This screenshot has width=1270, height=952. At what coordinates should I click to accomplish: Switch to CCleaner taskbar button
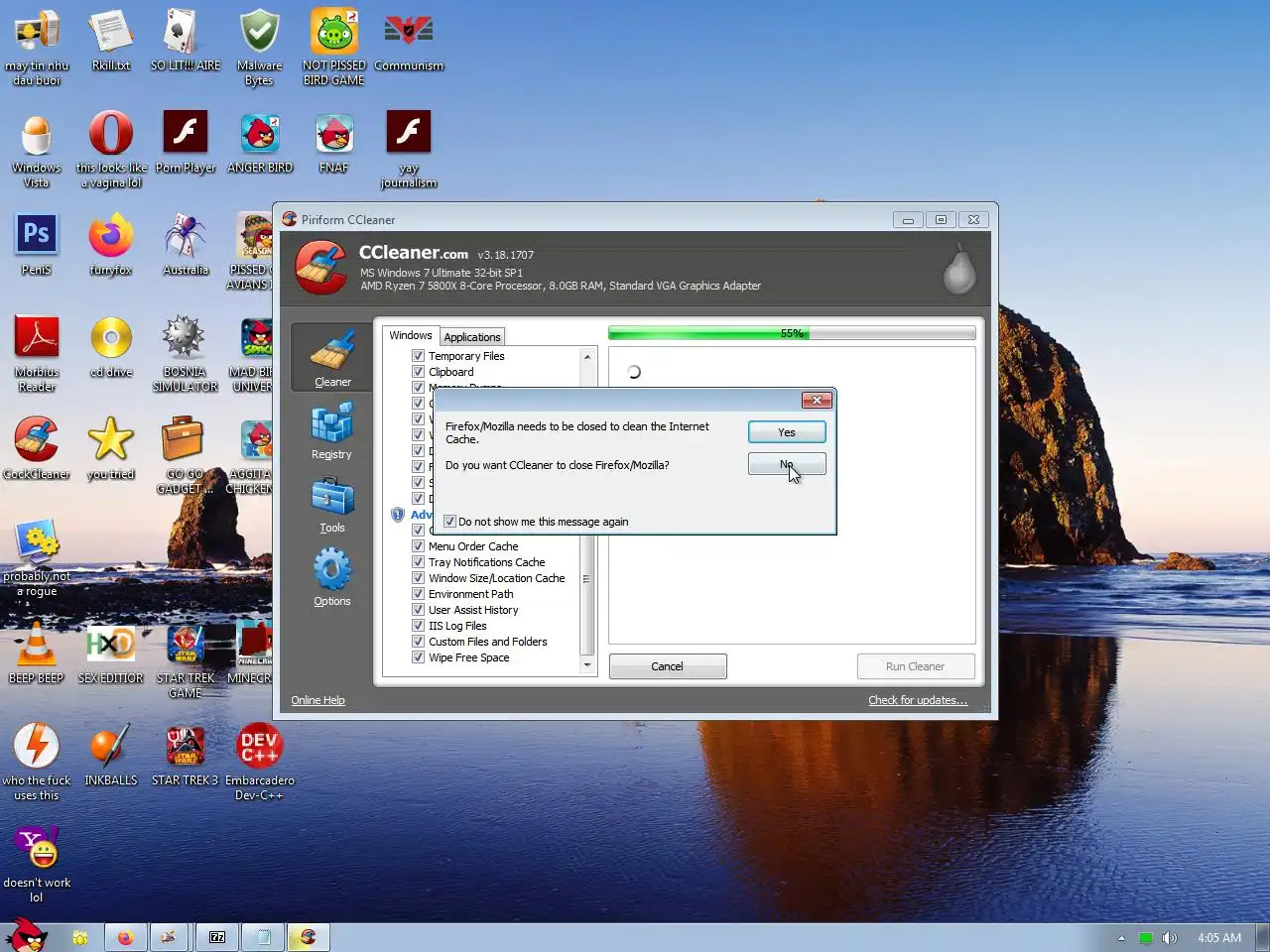coord(309,937)
